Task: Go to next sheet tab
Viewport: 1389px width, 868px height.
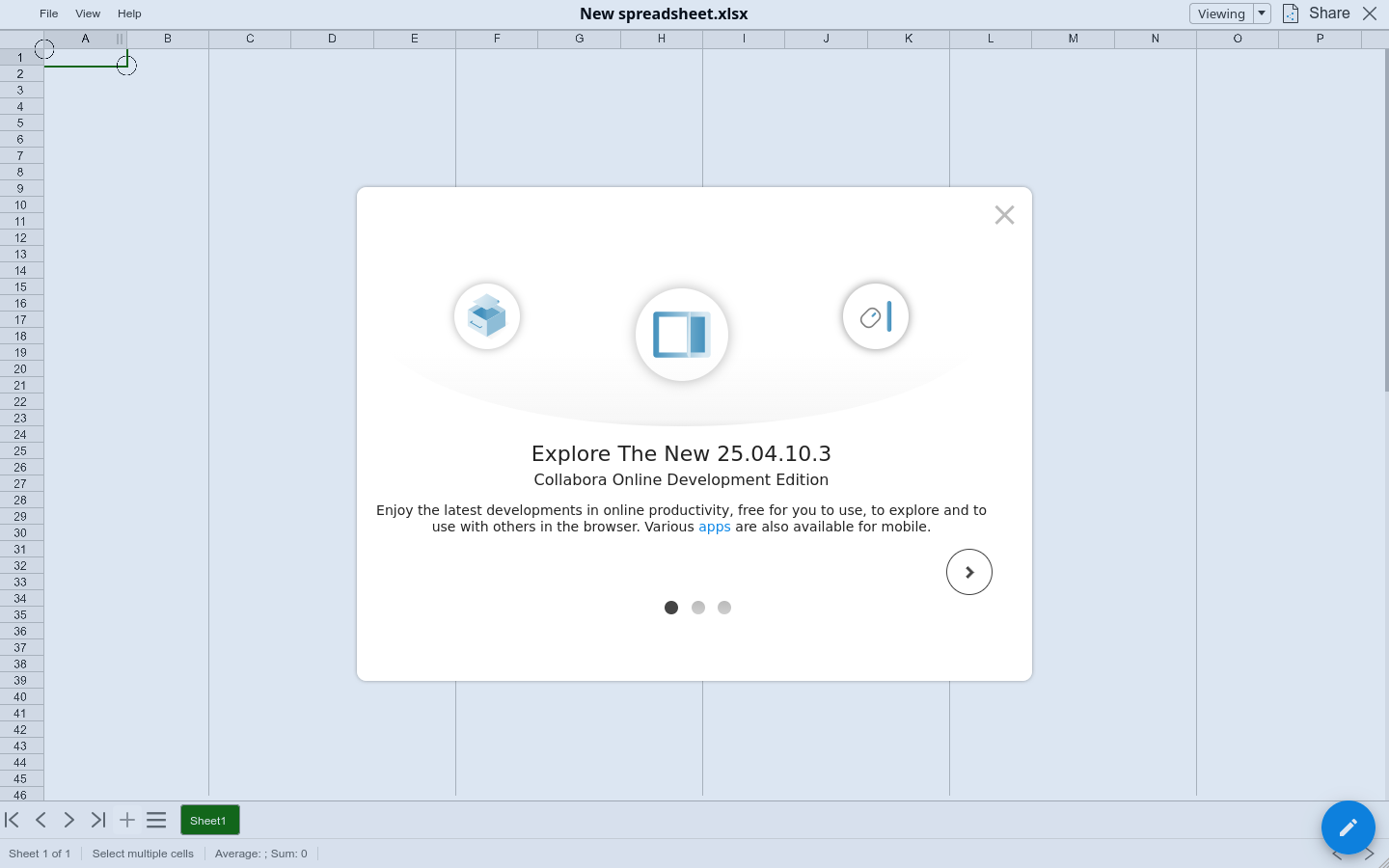Action: coord(69,820)
